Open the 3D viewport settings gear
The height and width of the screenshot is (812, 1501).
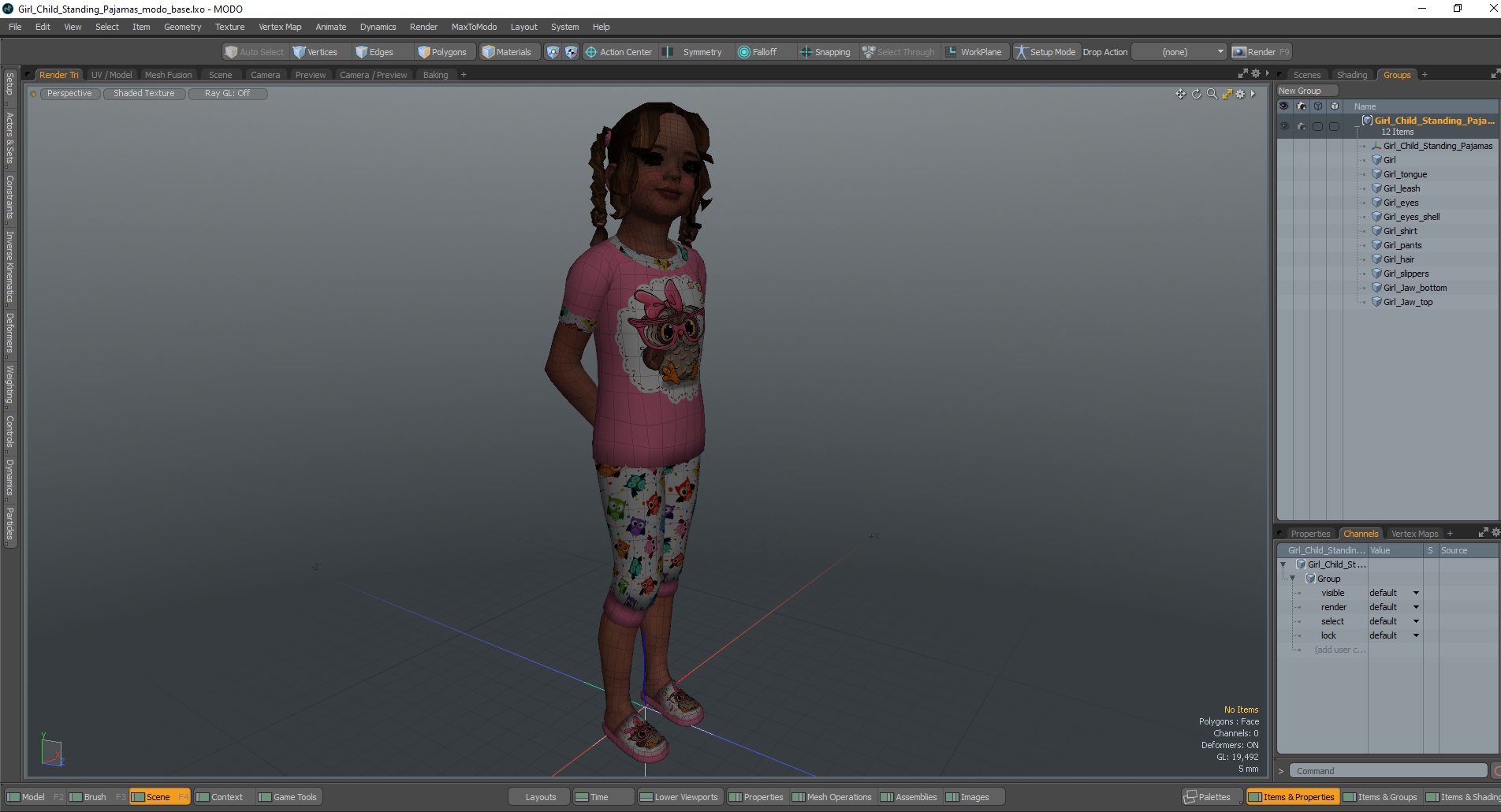coord(1240,94)
